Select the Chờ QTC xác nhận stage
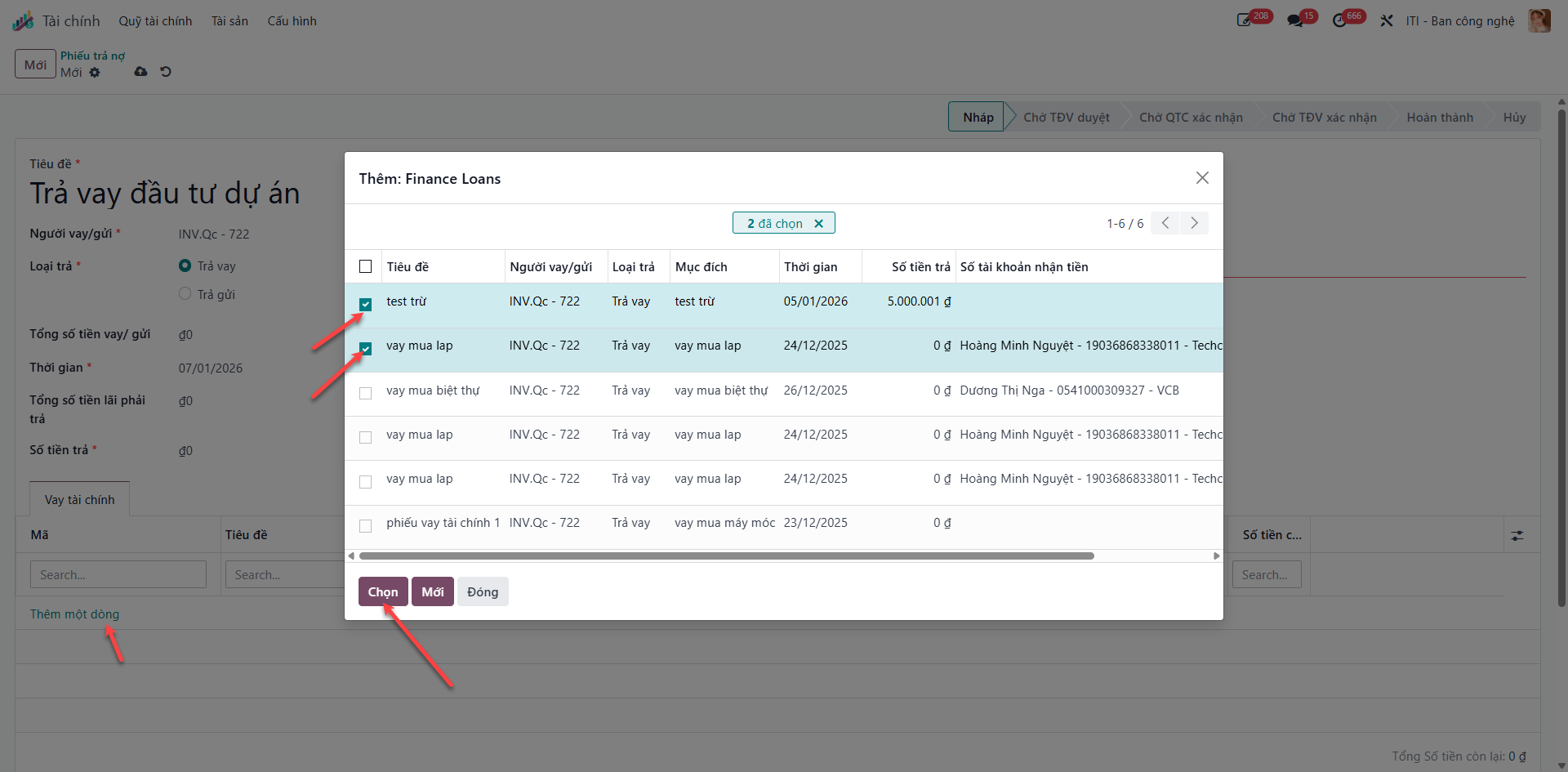The height and width of the screenshot is (772, 1568). (x=1191, y=117)
